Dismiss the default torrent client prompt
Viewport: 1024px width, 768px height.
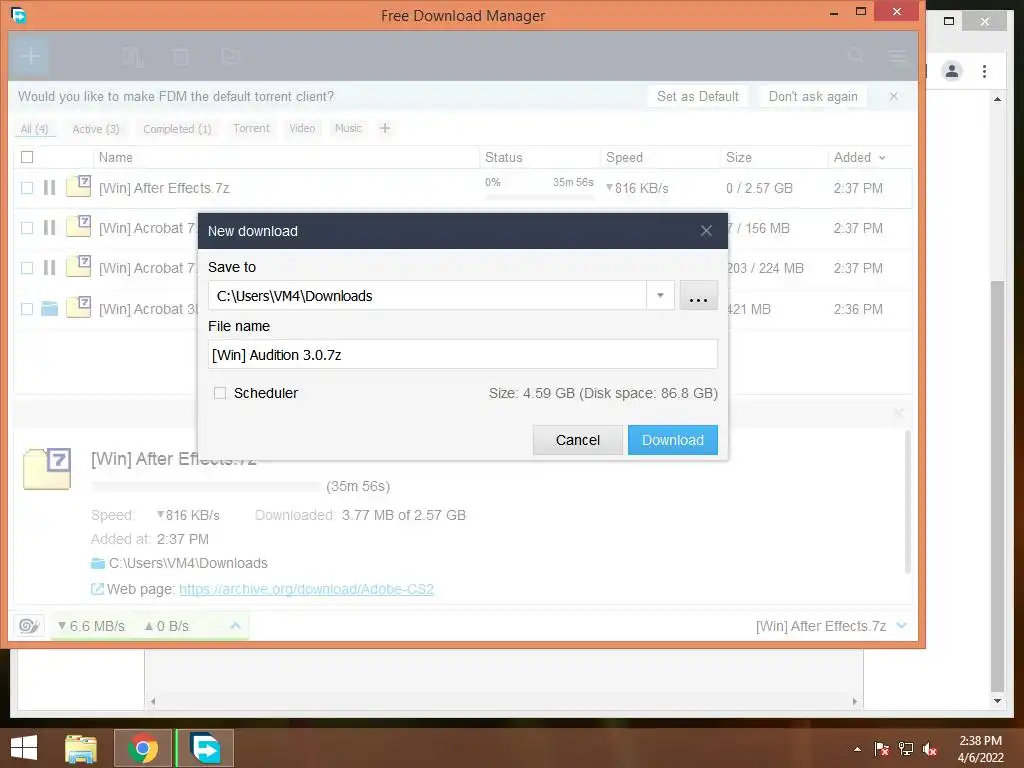[x=893, y=96]
